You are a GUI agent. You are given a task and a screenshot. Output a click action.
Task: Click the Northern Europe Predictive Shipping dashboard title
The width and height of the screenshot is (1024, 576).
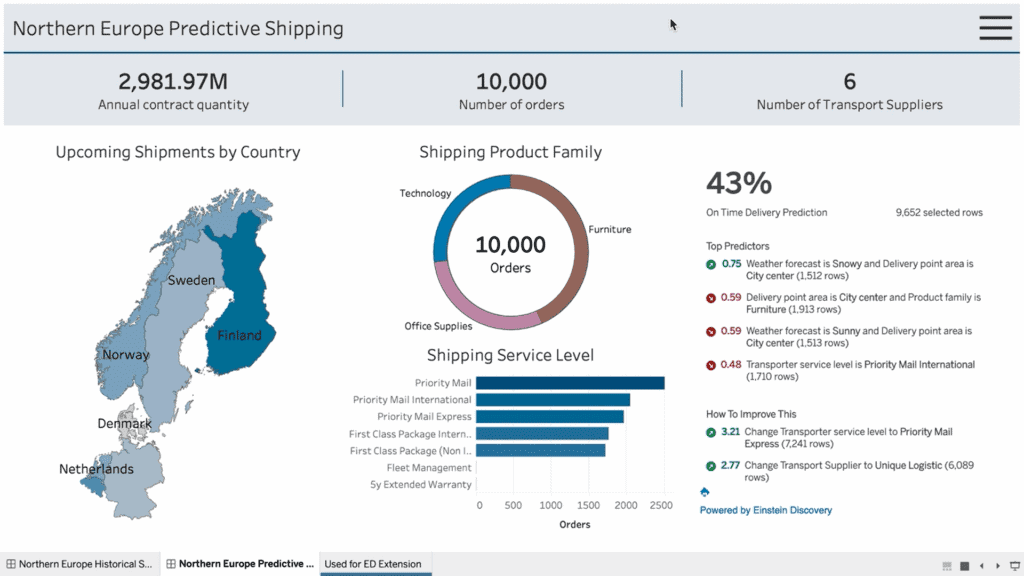click(x=178, y=28)
